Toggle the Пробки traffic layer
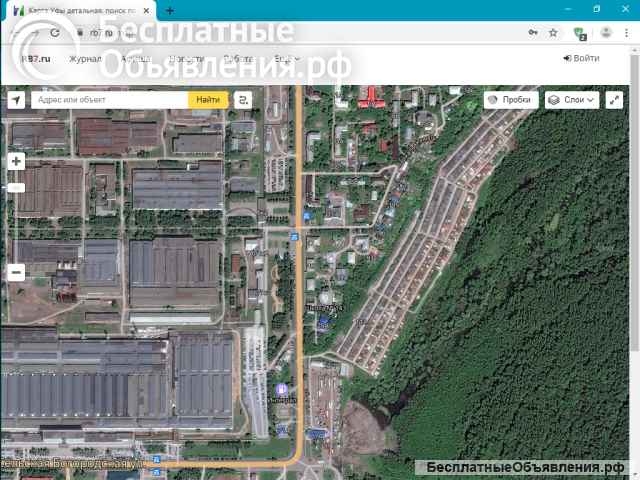The width and height of the screenshot is (640, 480). [x=510, y=100]
